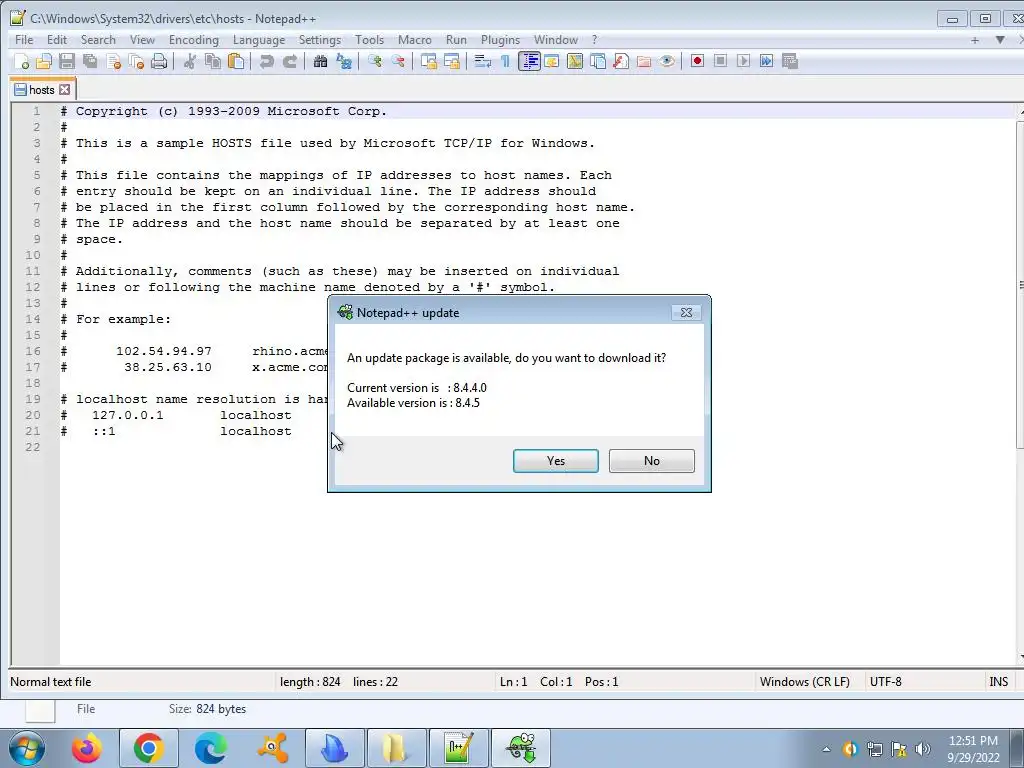Open the Plugins menu
Image resolution: width=1024 pixels, height=768 pixels.
click(500, 40)
